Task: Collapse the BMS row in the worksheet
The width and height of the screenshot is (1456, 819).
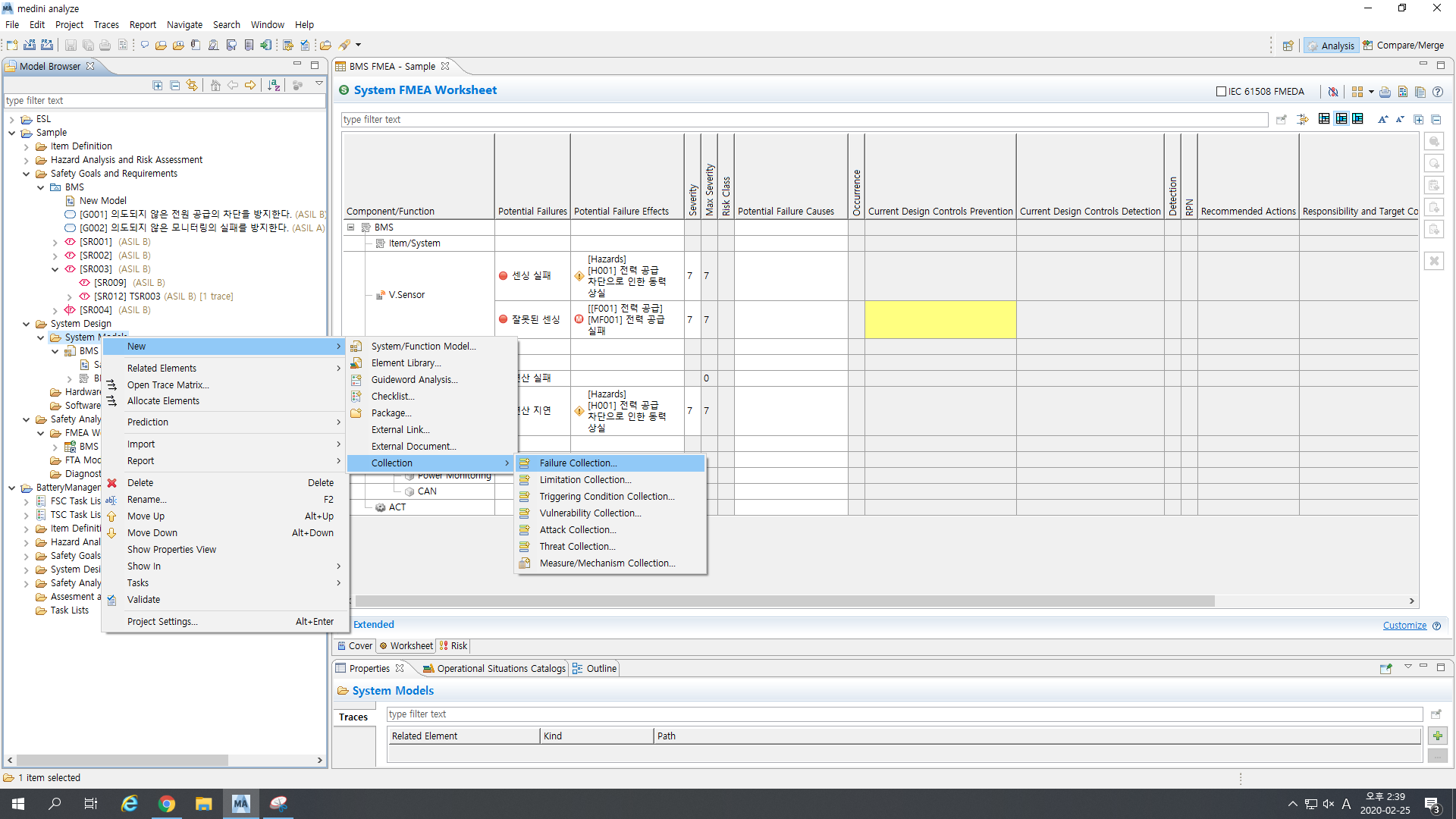Action: pyautogui.click(x=351, y=227)
